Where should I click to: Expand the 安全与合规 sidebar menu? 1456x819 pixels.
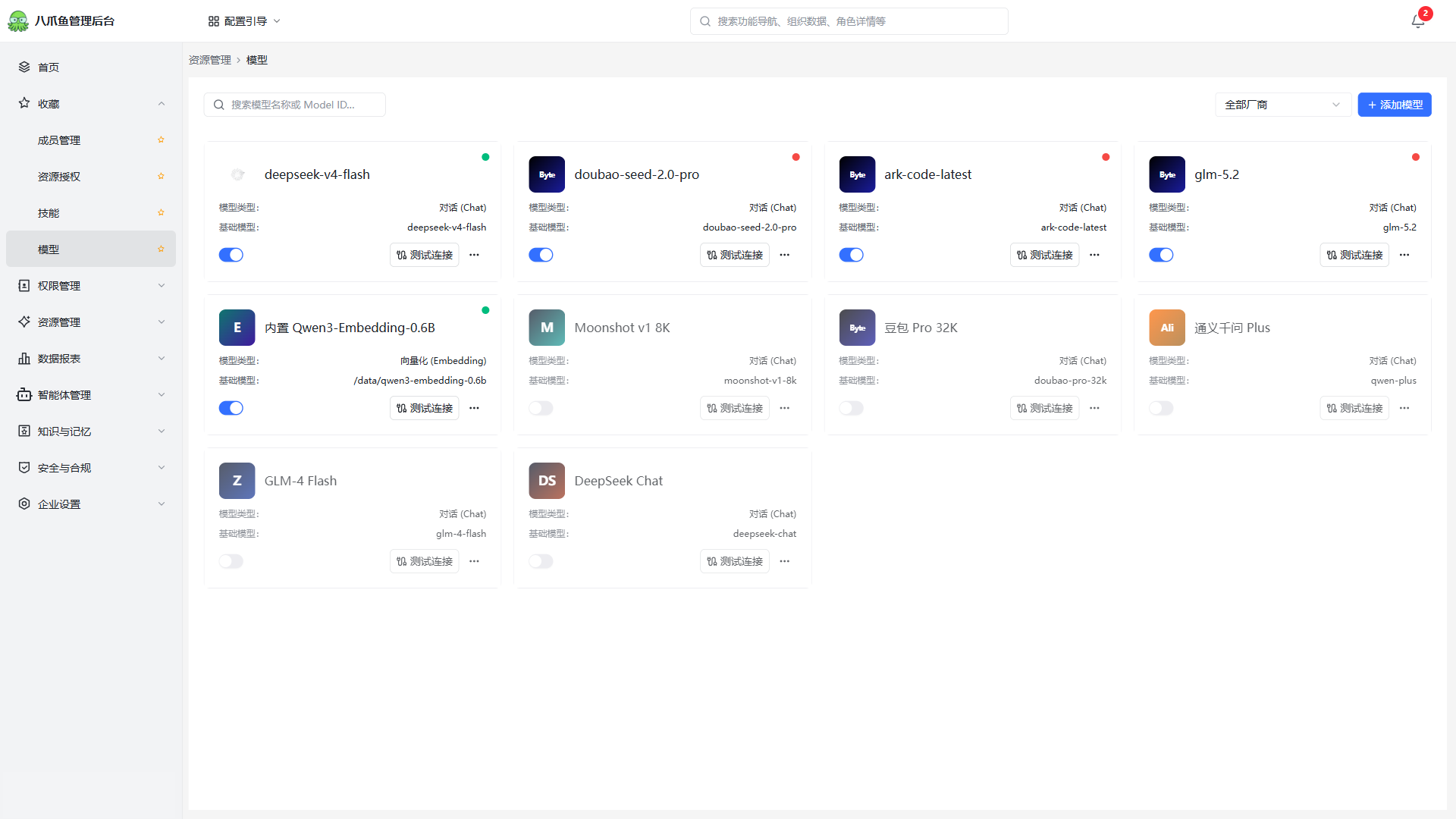(91, 467)
